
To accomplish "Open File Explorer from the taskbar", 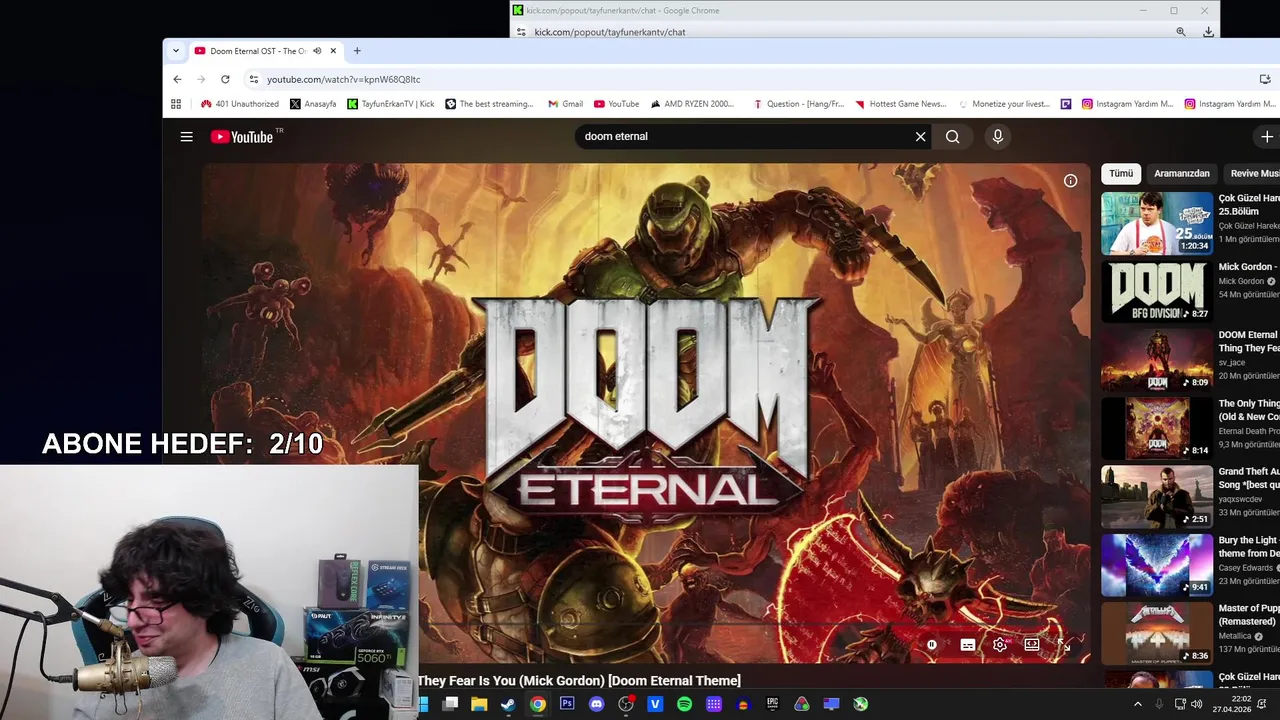I will tap(479, 704).
